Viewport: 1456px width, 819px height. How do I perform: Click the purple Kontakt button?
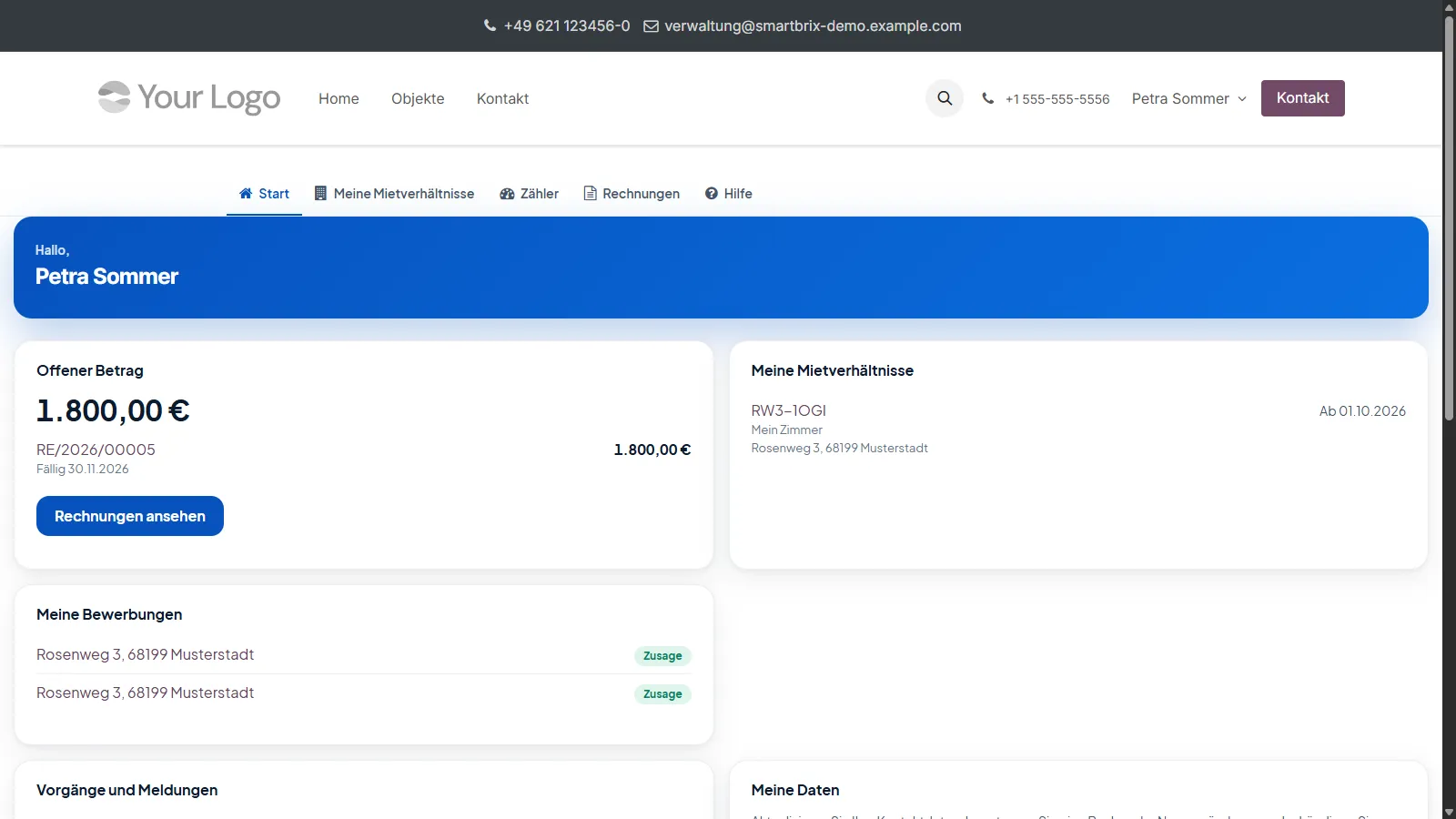coord(1302,98)
